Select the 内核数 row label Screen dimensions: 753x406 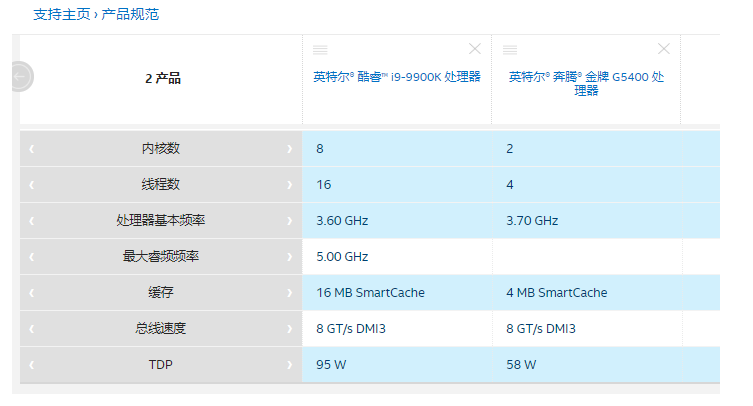click(161, 148)
